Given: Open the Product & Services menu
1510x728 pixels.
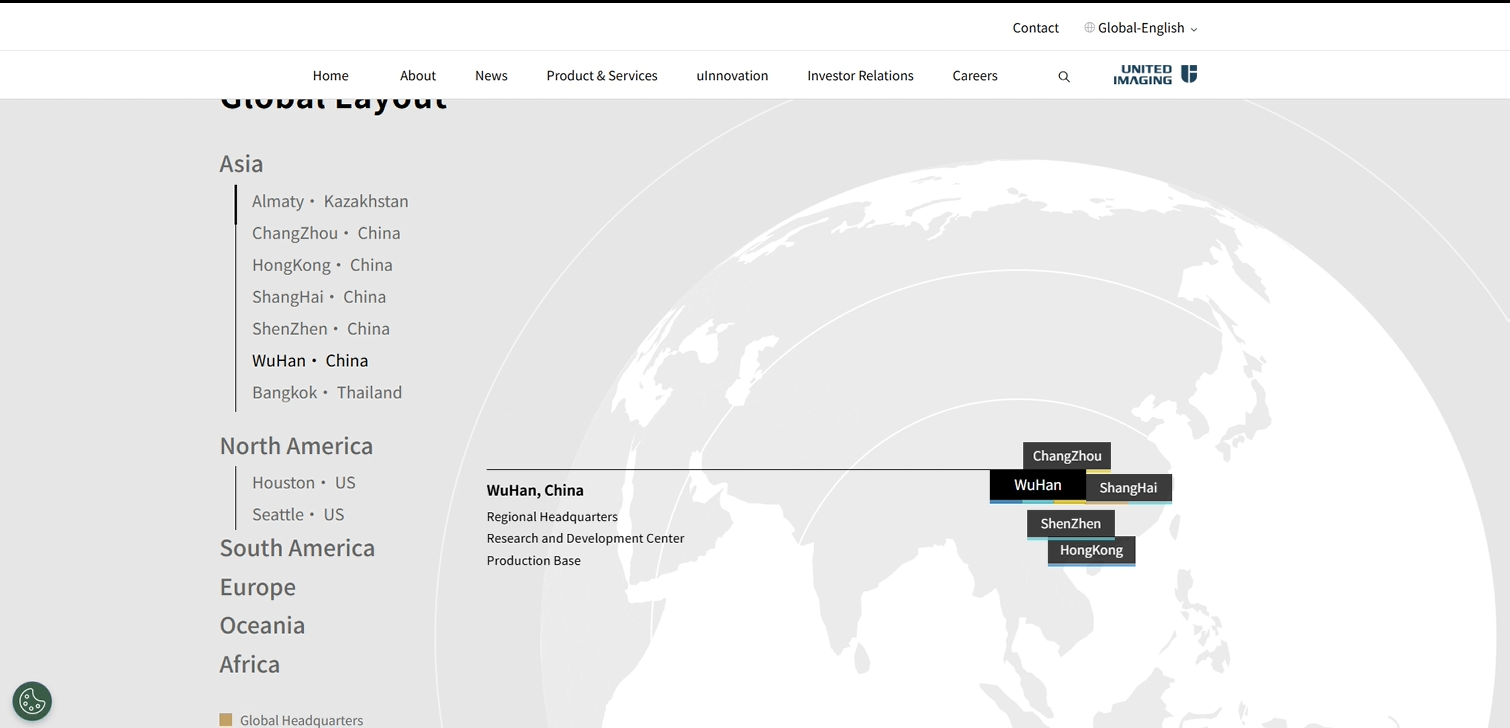Looking at the screenshot, I should [x=601, y=76].
